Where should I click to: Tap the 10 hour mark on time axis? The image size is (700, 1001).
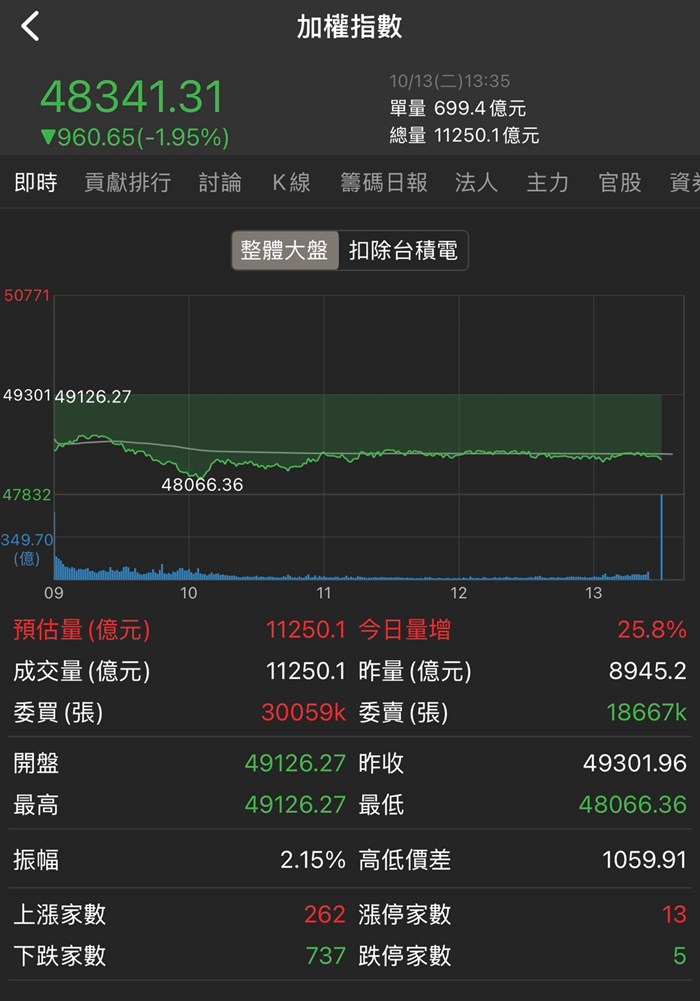(x=189, y=593)
